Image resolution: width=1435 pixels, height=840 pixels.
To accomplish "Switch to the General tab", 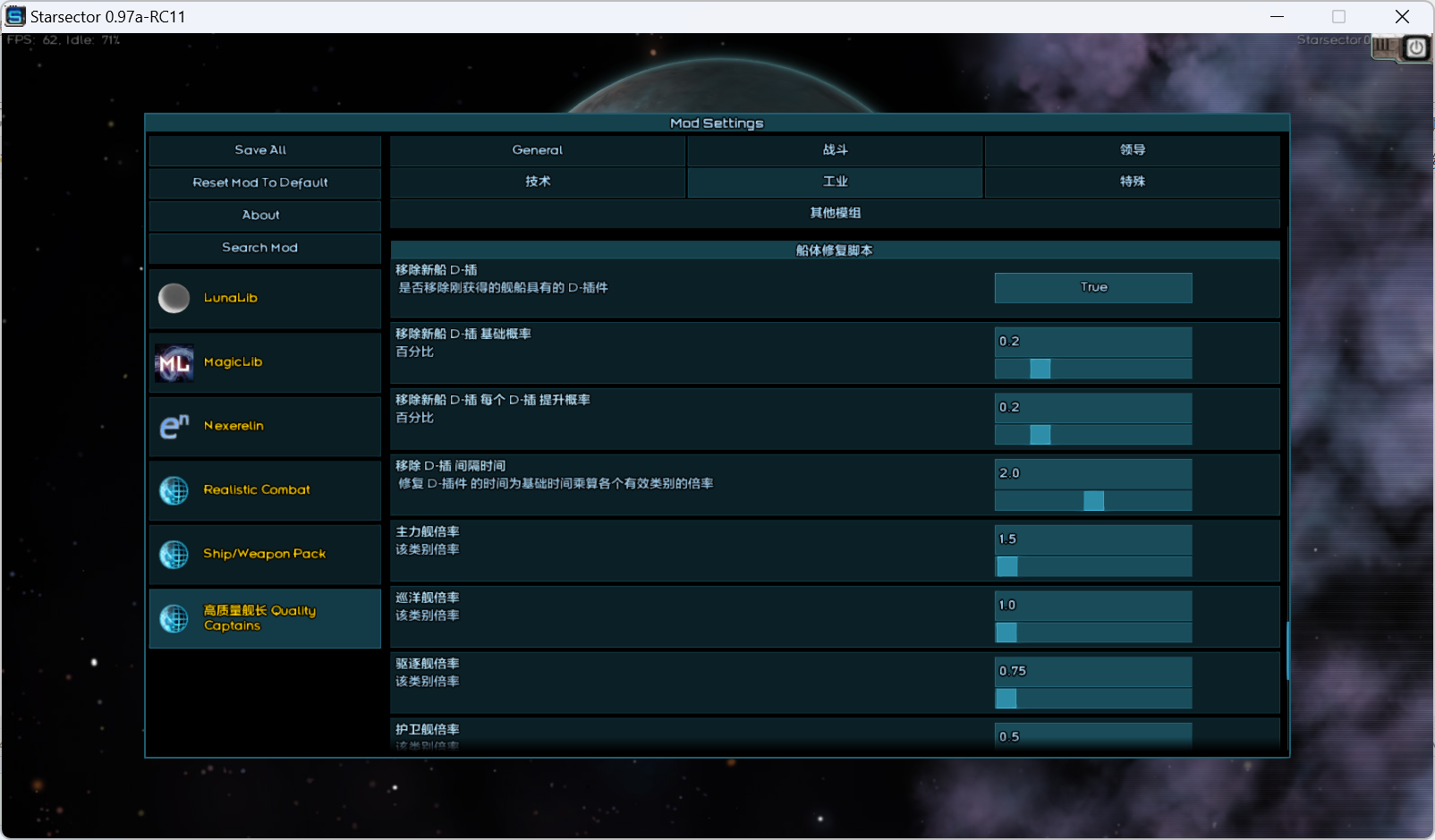I will 537,150.
